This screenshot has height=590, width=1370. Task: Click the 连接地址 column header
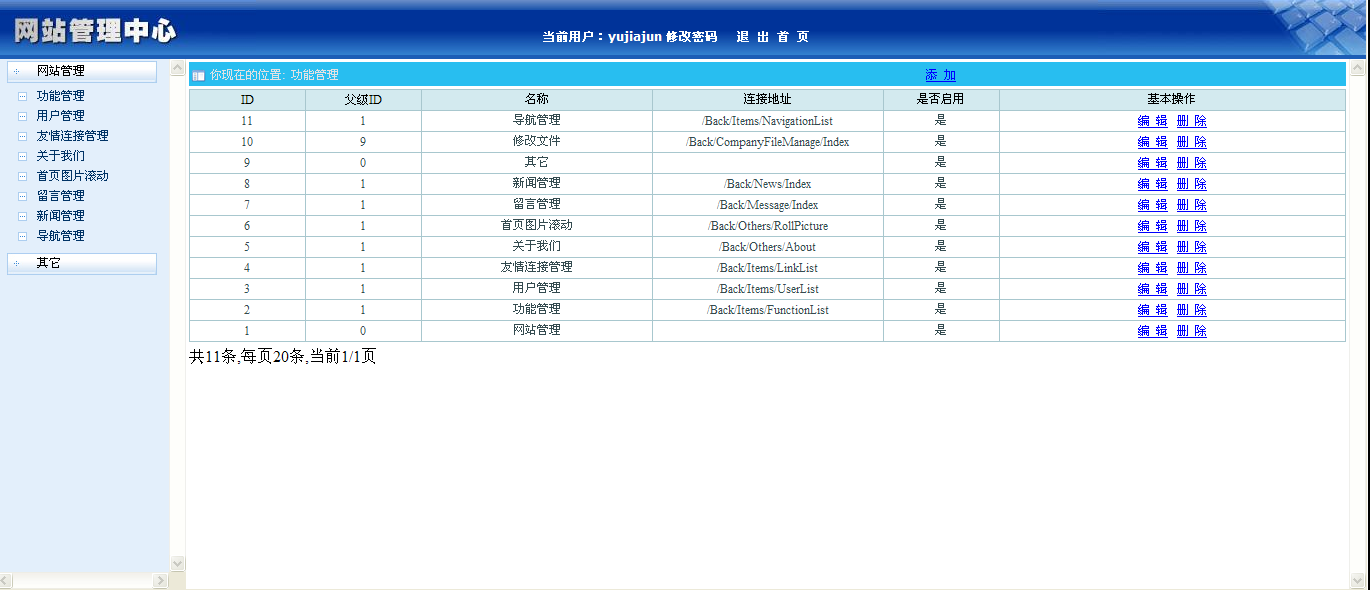point(768,100)
